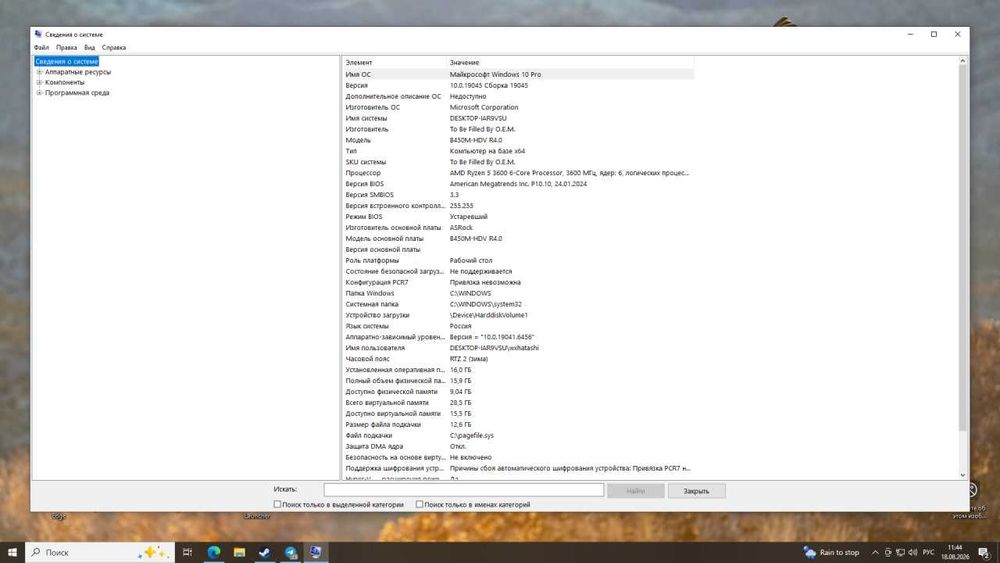Image resolution: width=1000 pixels, height=563 pixels.
Task: Close the System Information window
Action: click(957, 34)
